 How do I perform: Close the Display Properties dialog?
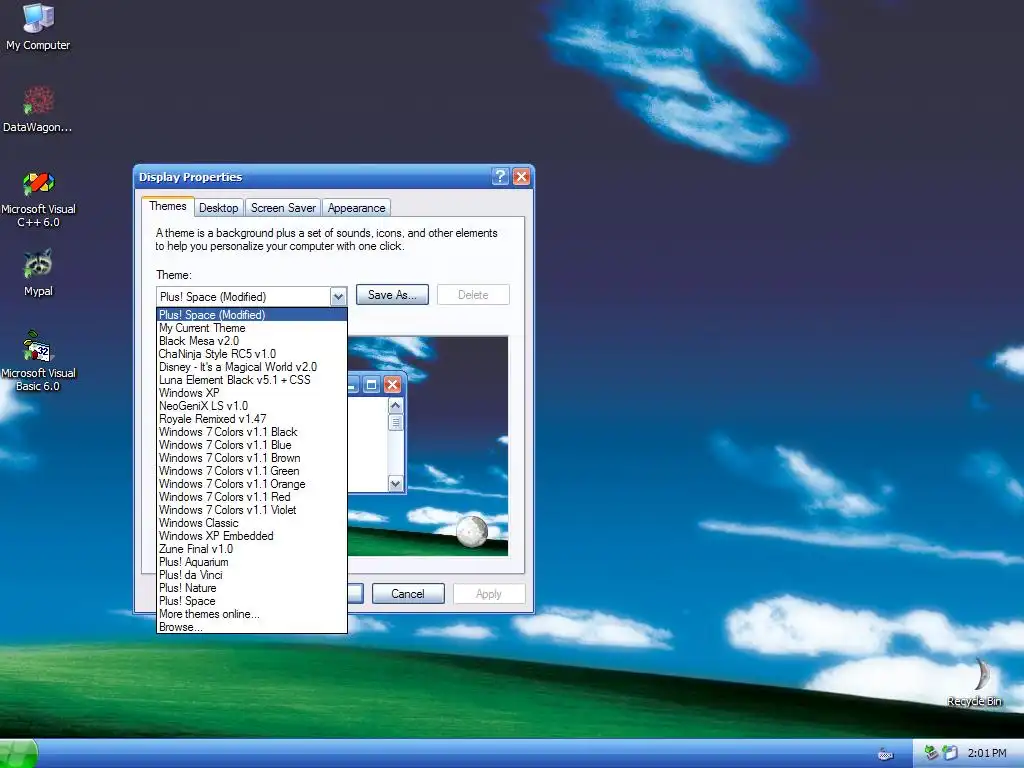tap(521, 176)
